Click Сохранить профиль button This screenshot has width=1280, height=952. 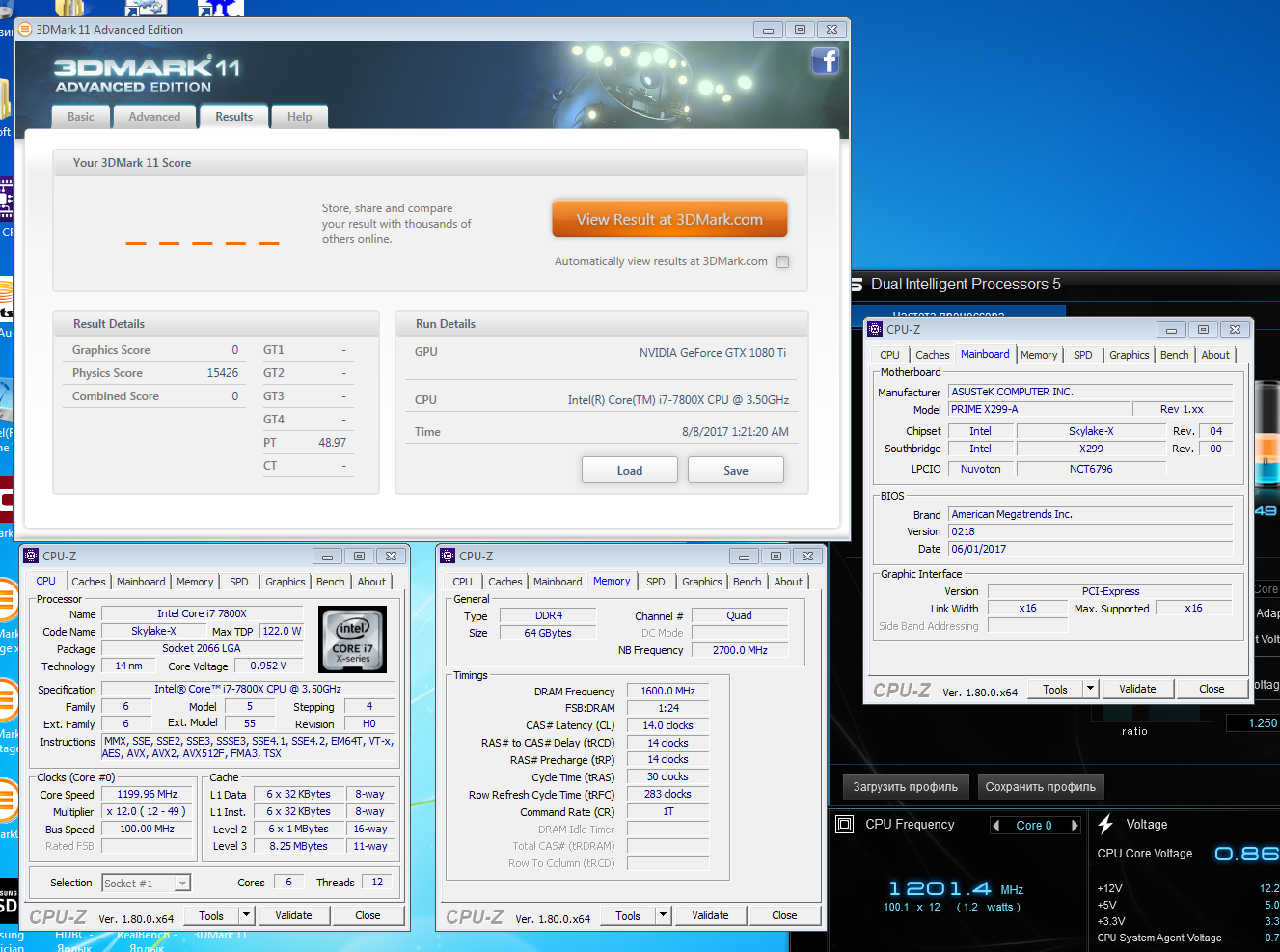(x=1041, y=786)
